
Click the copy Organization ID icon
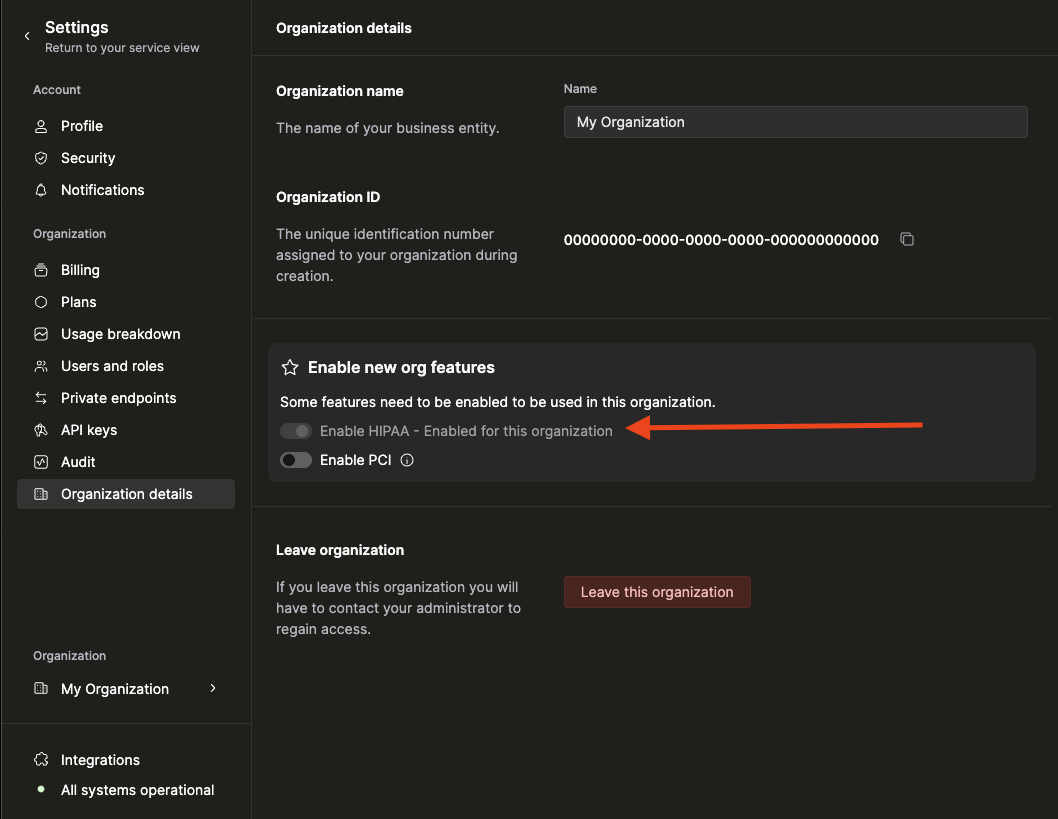pos(907,239)
